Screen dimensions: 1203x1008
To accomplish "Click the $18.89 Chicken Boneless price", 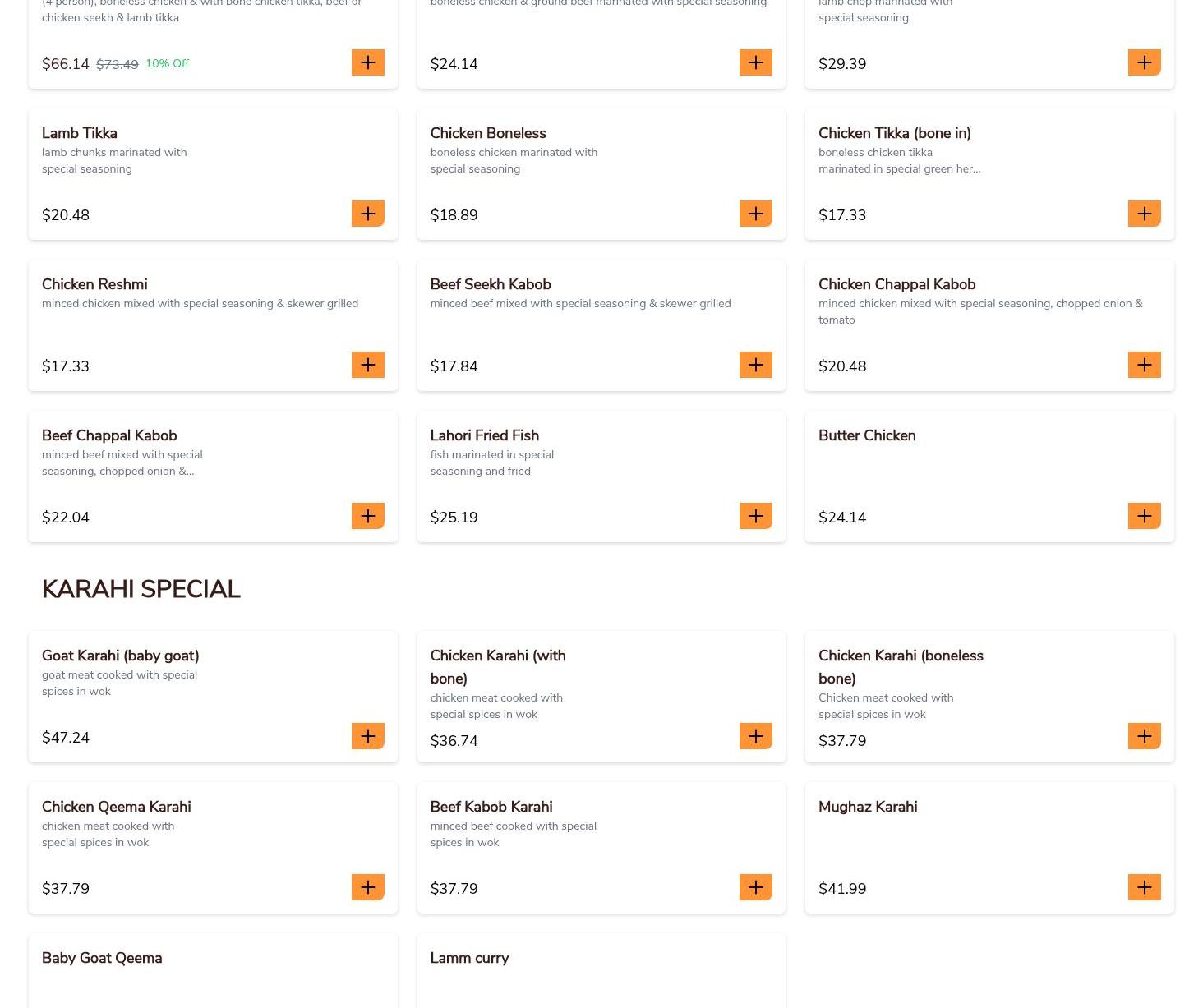I will 454,215.
